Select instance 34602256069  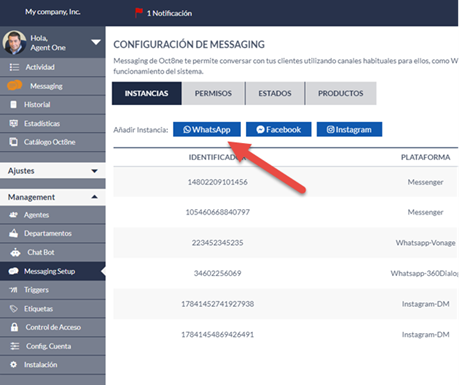(x=217, y=273)
